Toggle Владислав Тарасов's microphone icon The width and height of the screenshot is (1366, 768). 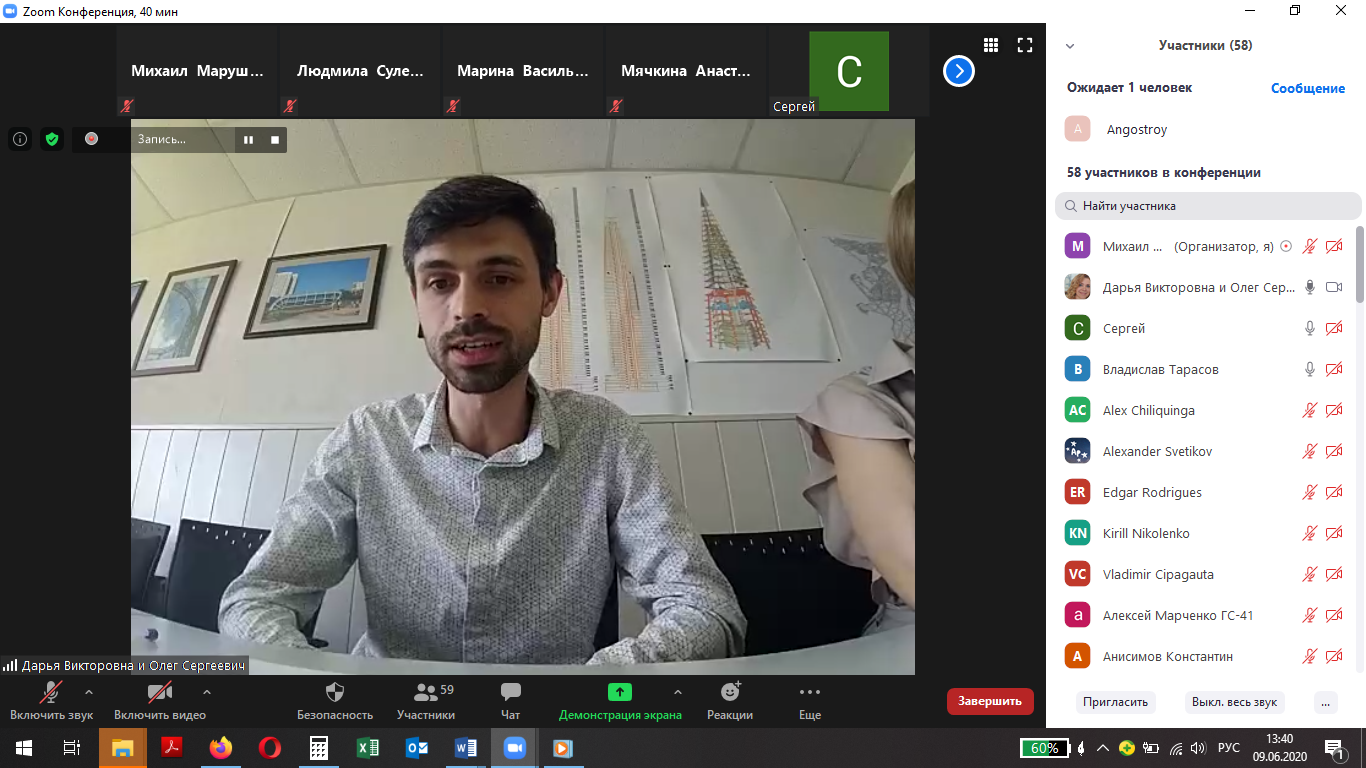click(1310, 369)
